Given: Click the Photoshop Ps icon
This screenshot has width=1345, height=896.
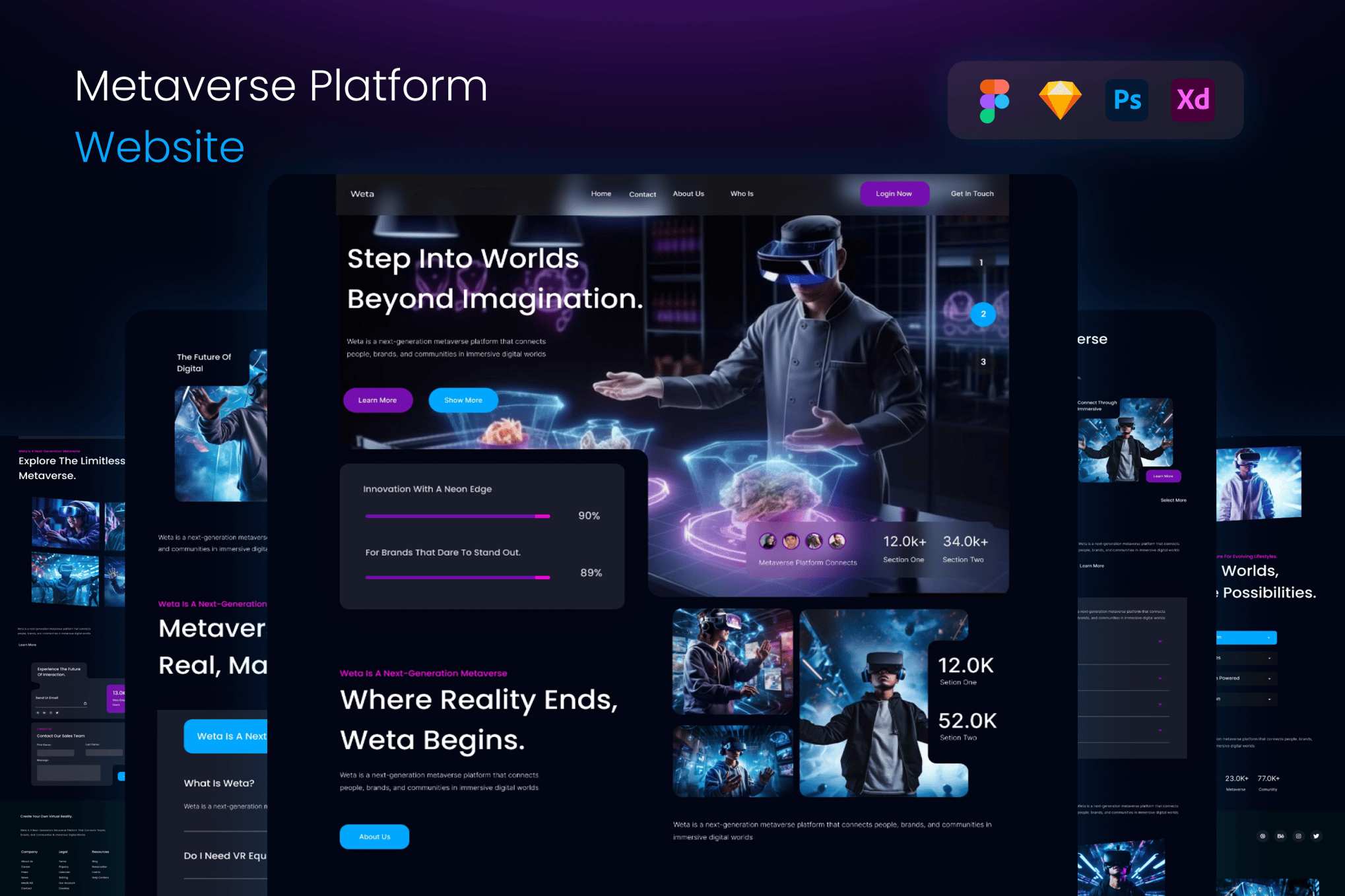Looking at the screenshot, I should [x=1127, y=100].
